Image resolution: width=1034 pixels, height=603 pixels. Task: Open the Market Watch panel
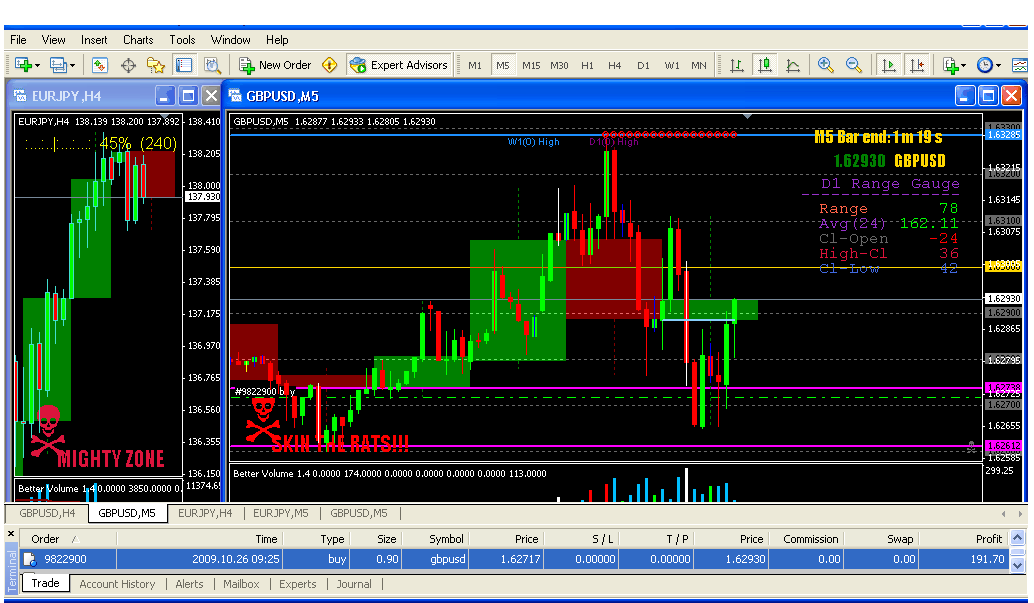(100, 65)
